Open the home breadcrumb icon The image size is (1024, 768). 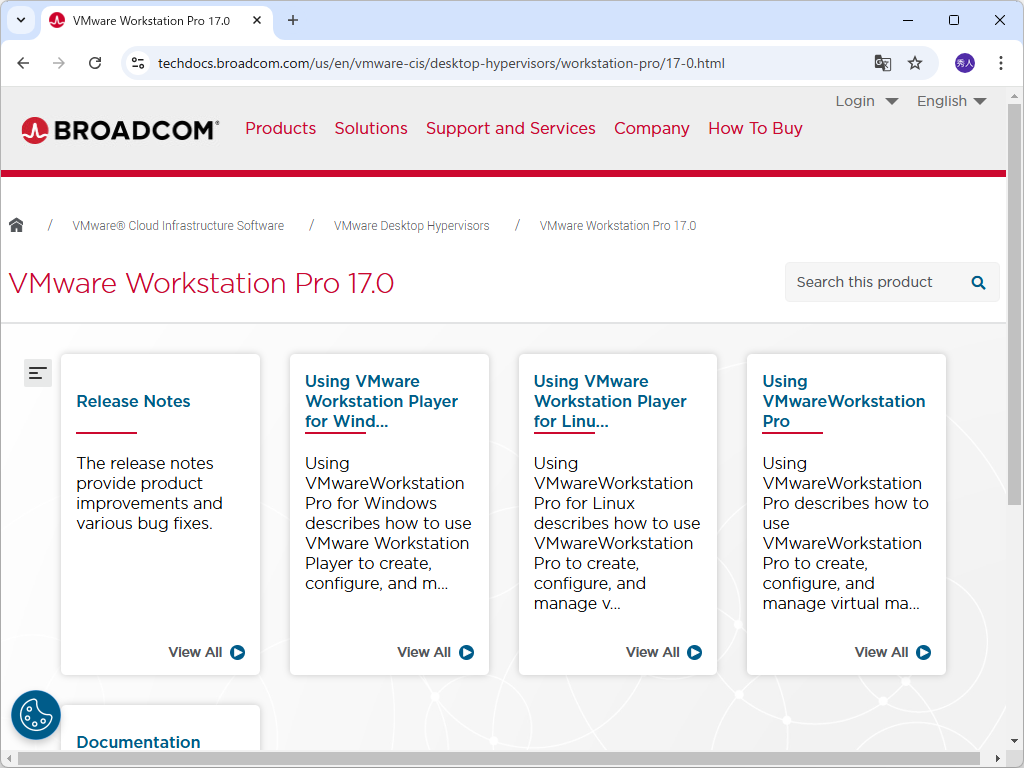pyautogui.click(x=16, y=225)
